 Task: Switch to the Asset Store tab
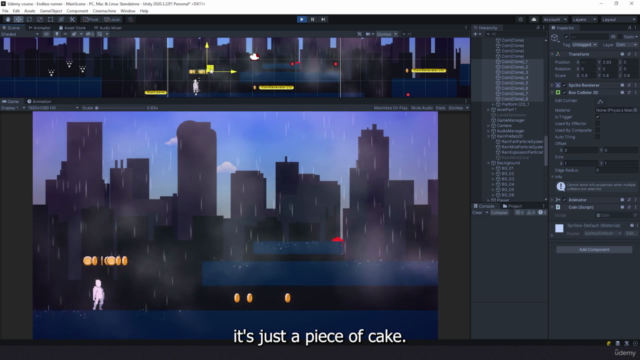point(72,28)
